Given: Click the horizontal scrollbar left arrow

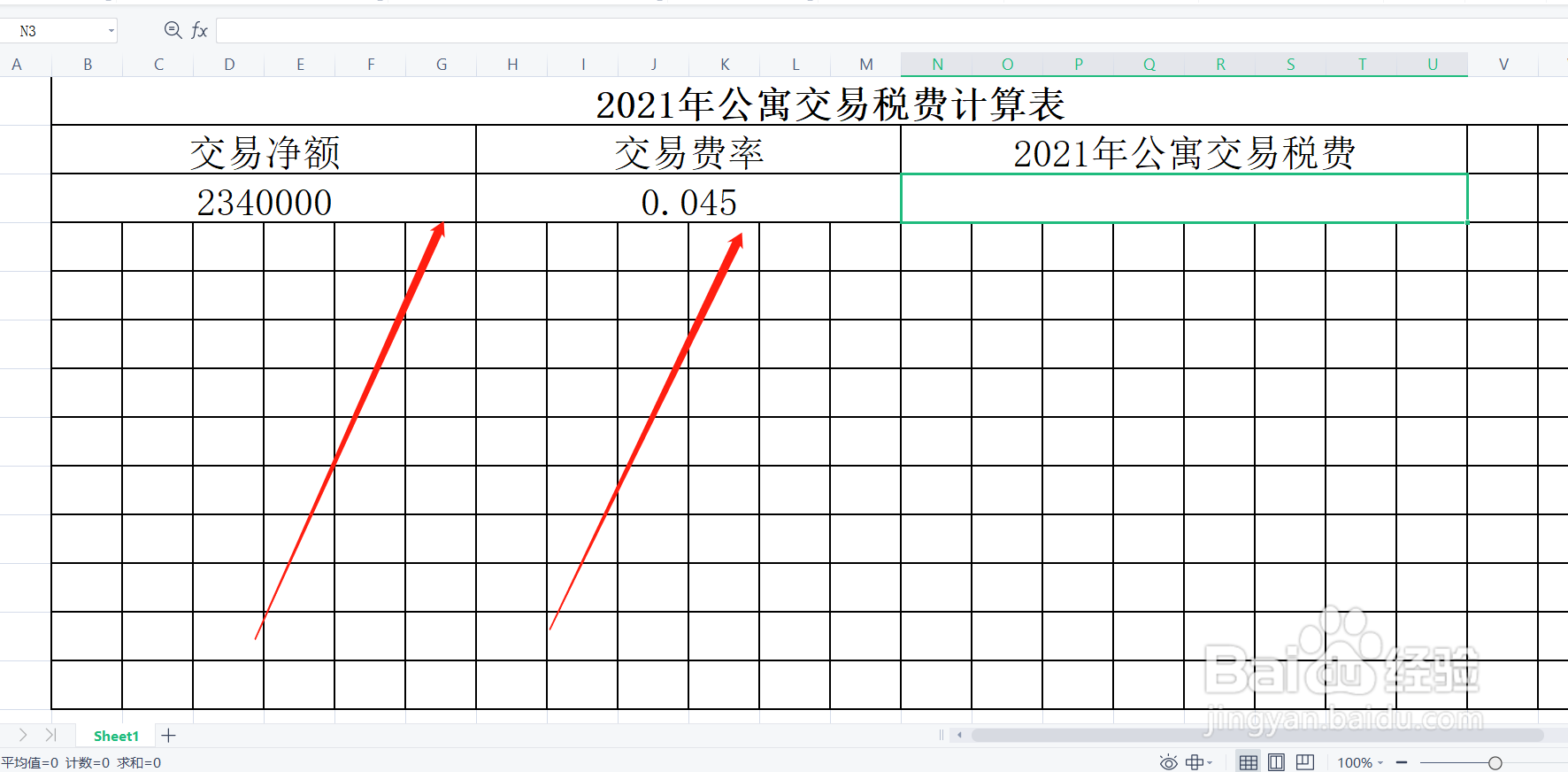Looking at the screenshot, I should tap(959, 735).
